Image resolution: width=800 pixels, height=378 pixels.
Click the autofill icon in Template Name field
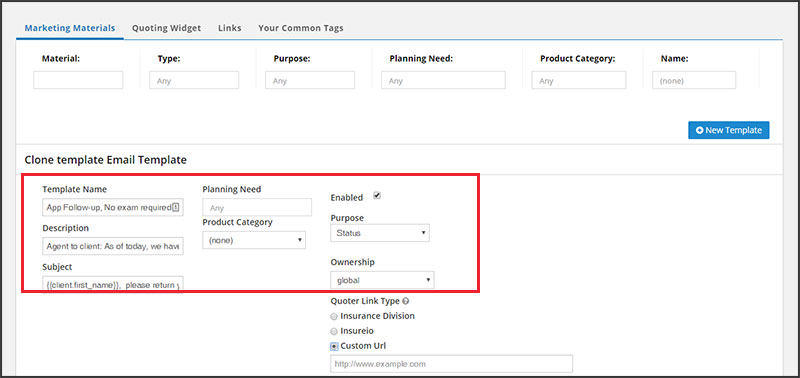(x=175, y=208)
